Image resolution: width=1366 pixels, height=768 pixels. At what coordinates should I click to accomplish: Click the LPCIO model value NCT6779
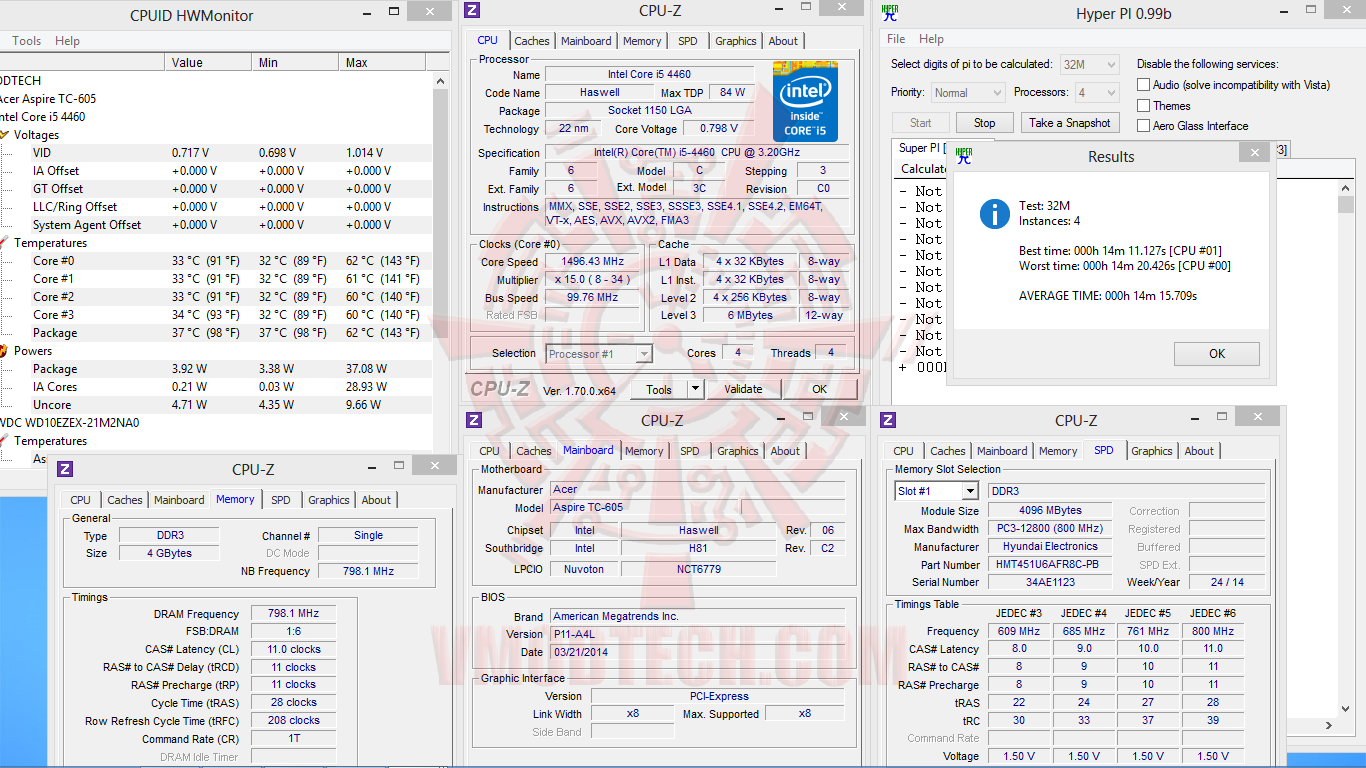pyautogui.click(x=699, y=569)
